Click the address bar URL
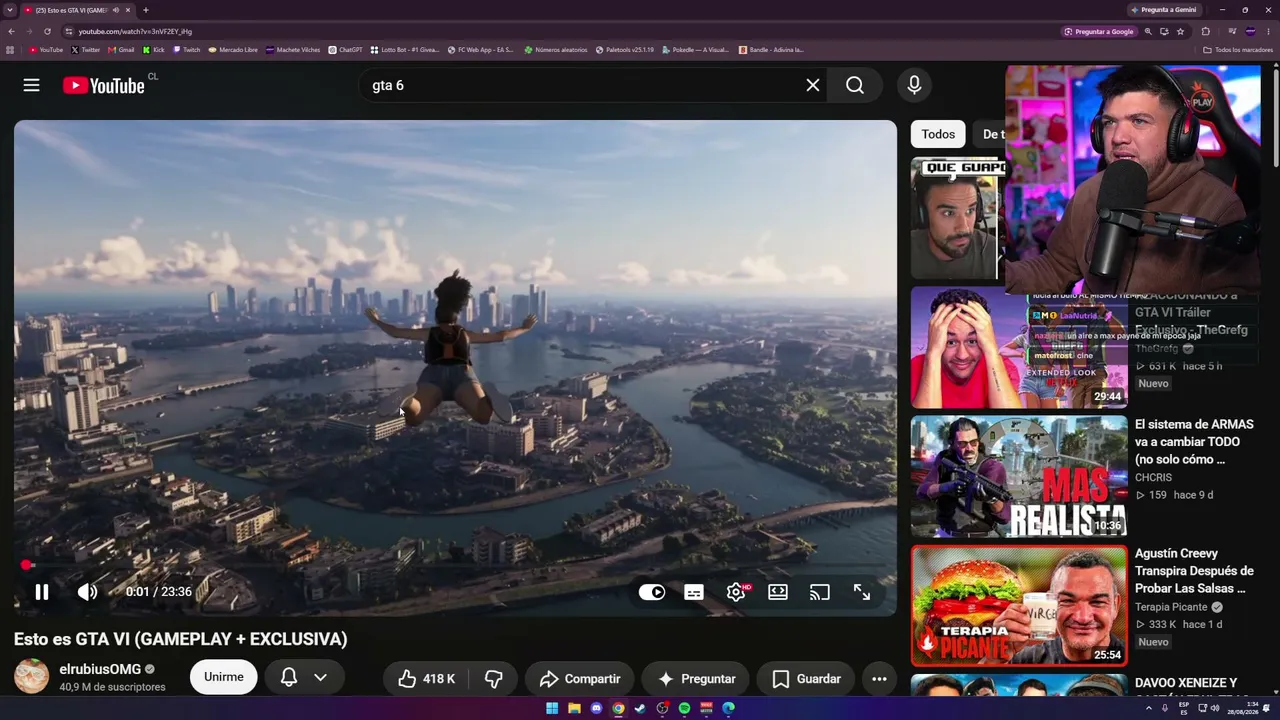The height and width of the screenshot is (720, 1280). coord(135,31)
